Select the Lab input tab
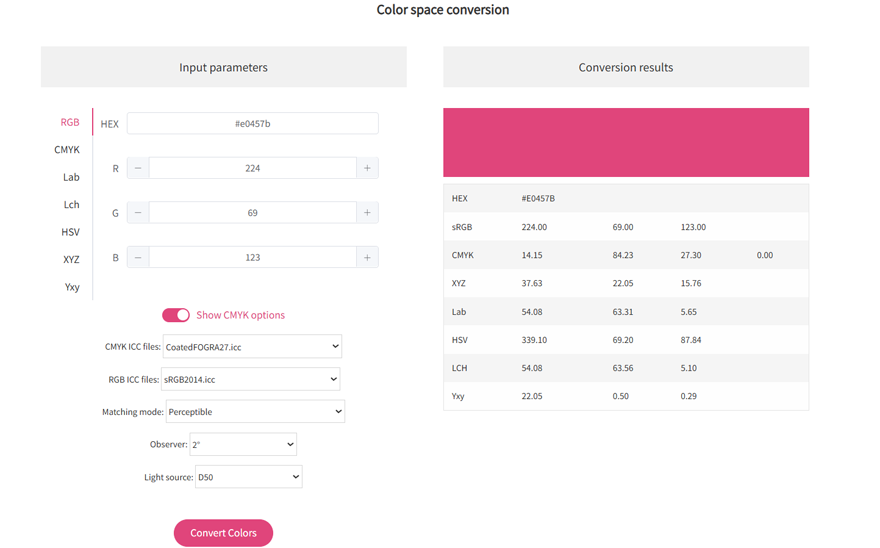 71,177
